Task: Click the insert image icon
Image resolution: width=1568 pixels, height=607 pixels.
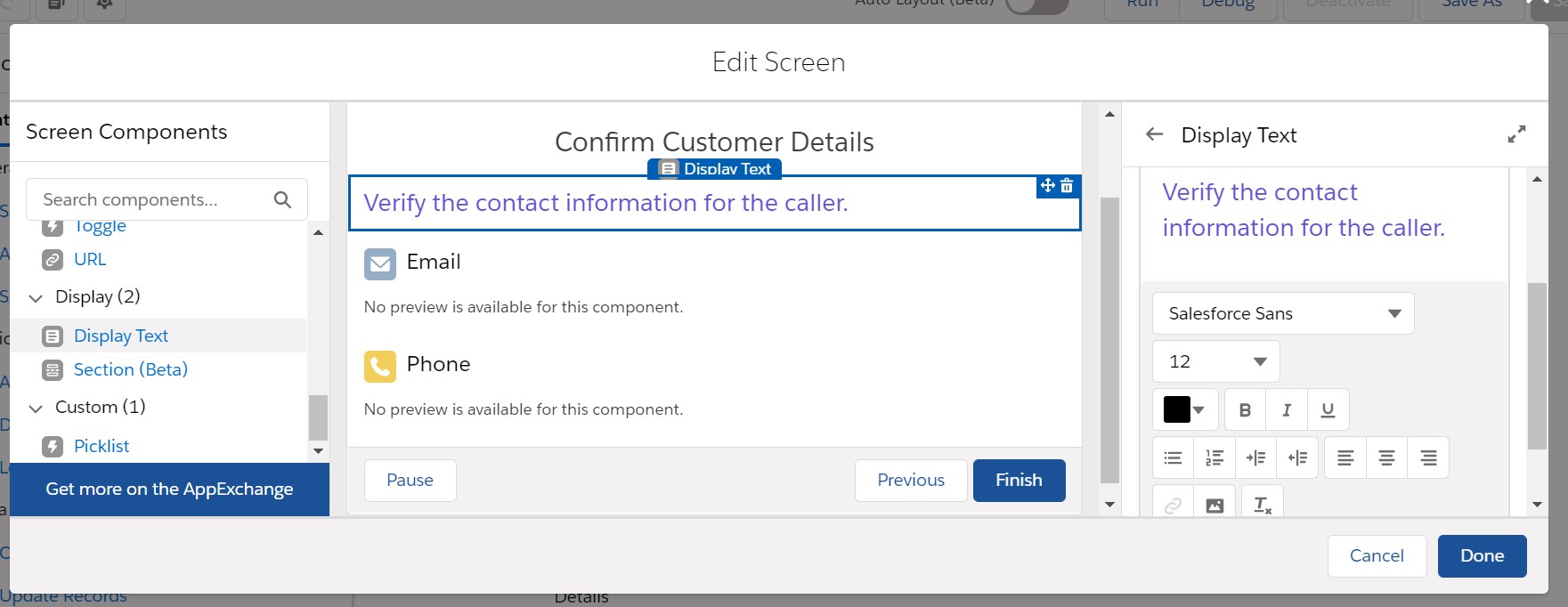Action: coord(1215,506)
